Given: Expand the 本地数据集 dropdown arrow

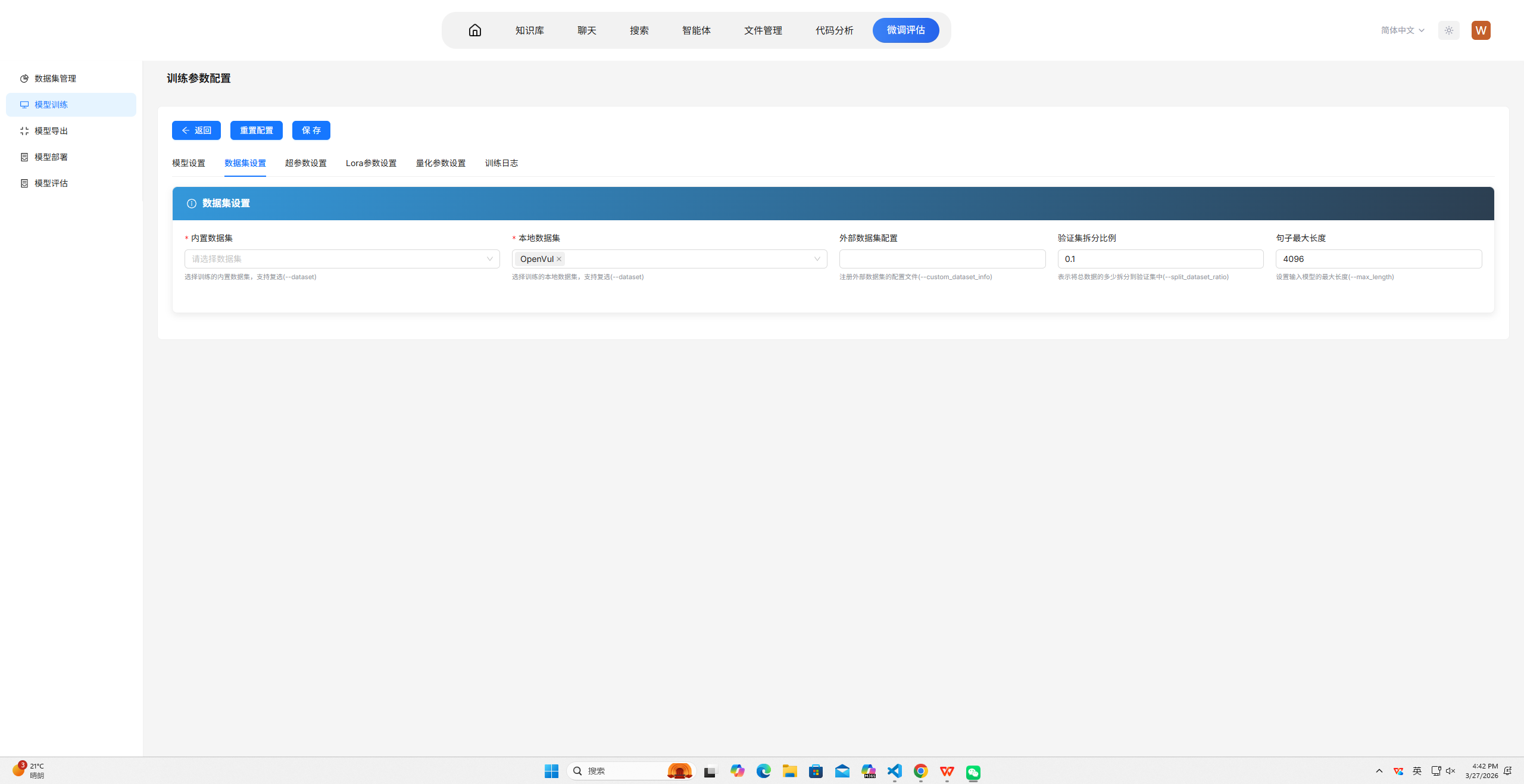Looking at the screenshot, I should coord(817,259).
